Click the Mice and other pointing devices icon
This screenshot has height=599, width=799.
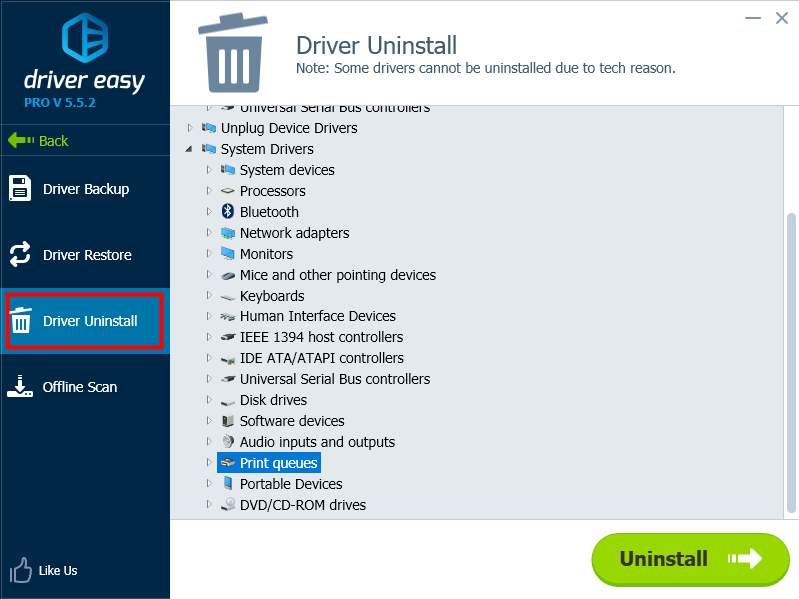coord(228,275)
